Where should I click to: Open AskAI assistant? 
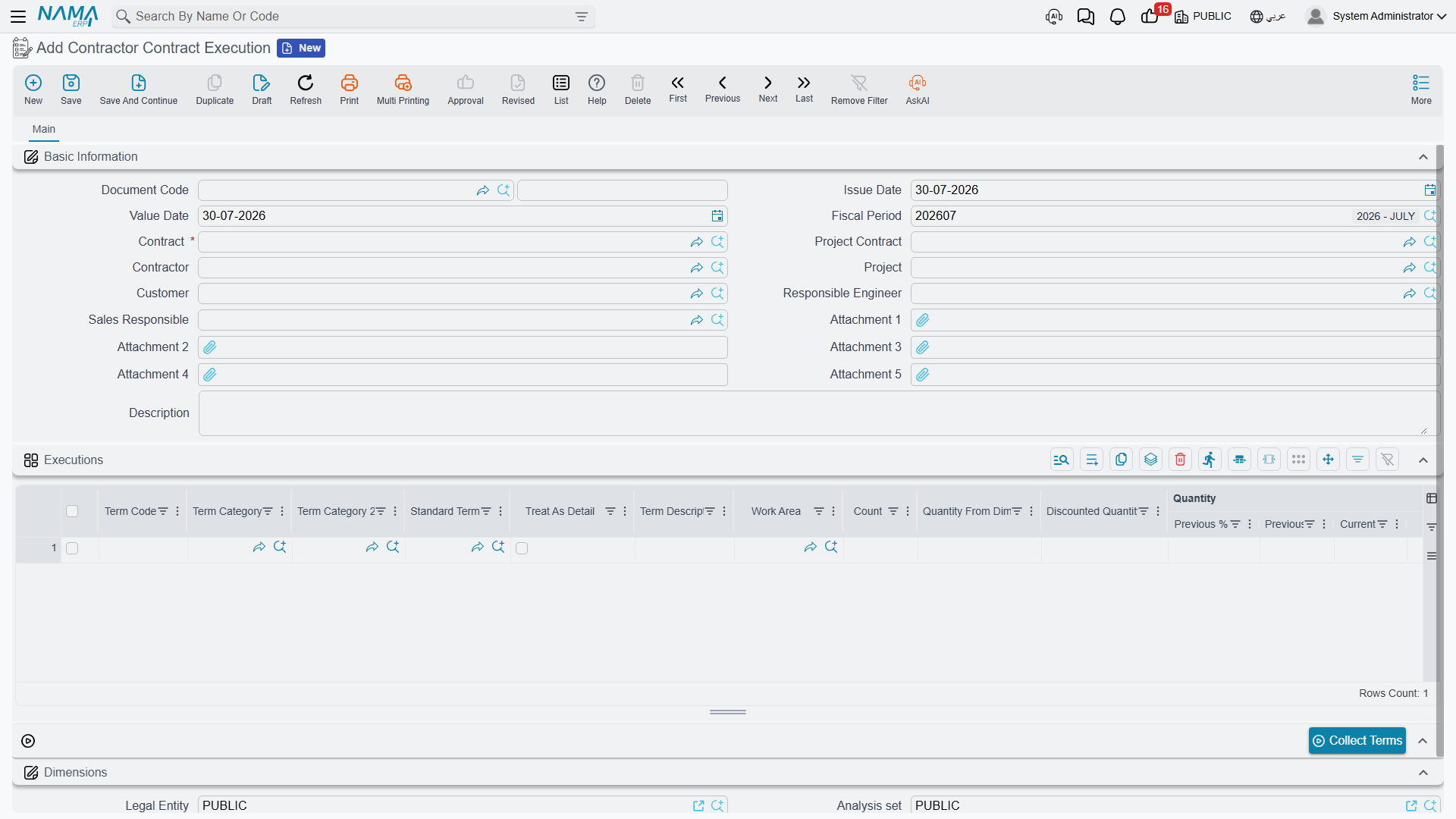(918, 89)
